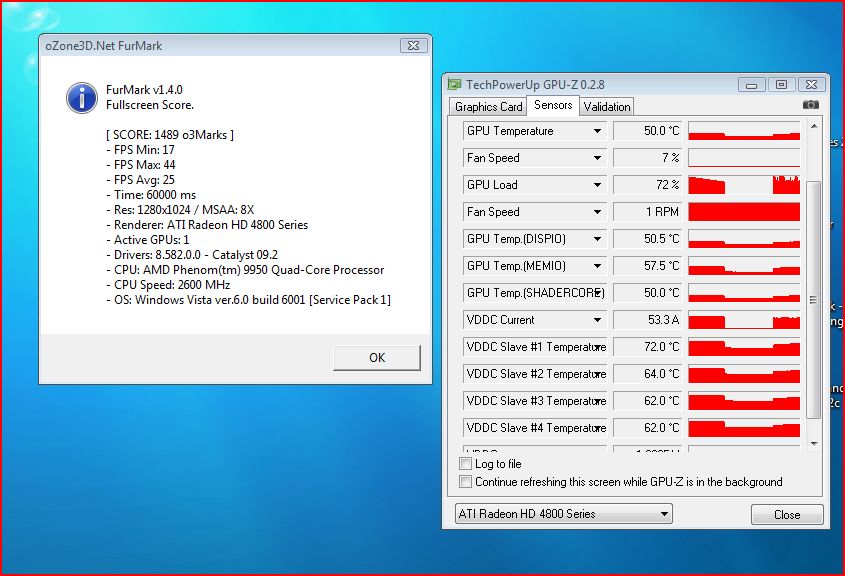Click scroll down arrow in sensors list
845x576 pixels.
[814, 443]
